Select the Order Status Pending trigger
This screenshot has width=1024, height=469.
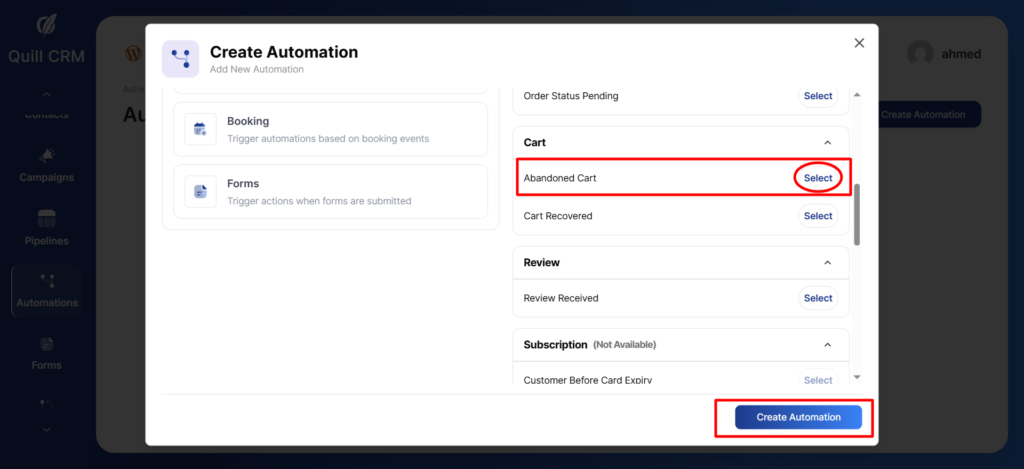pyautogui.click(x=818, y=96)
